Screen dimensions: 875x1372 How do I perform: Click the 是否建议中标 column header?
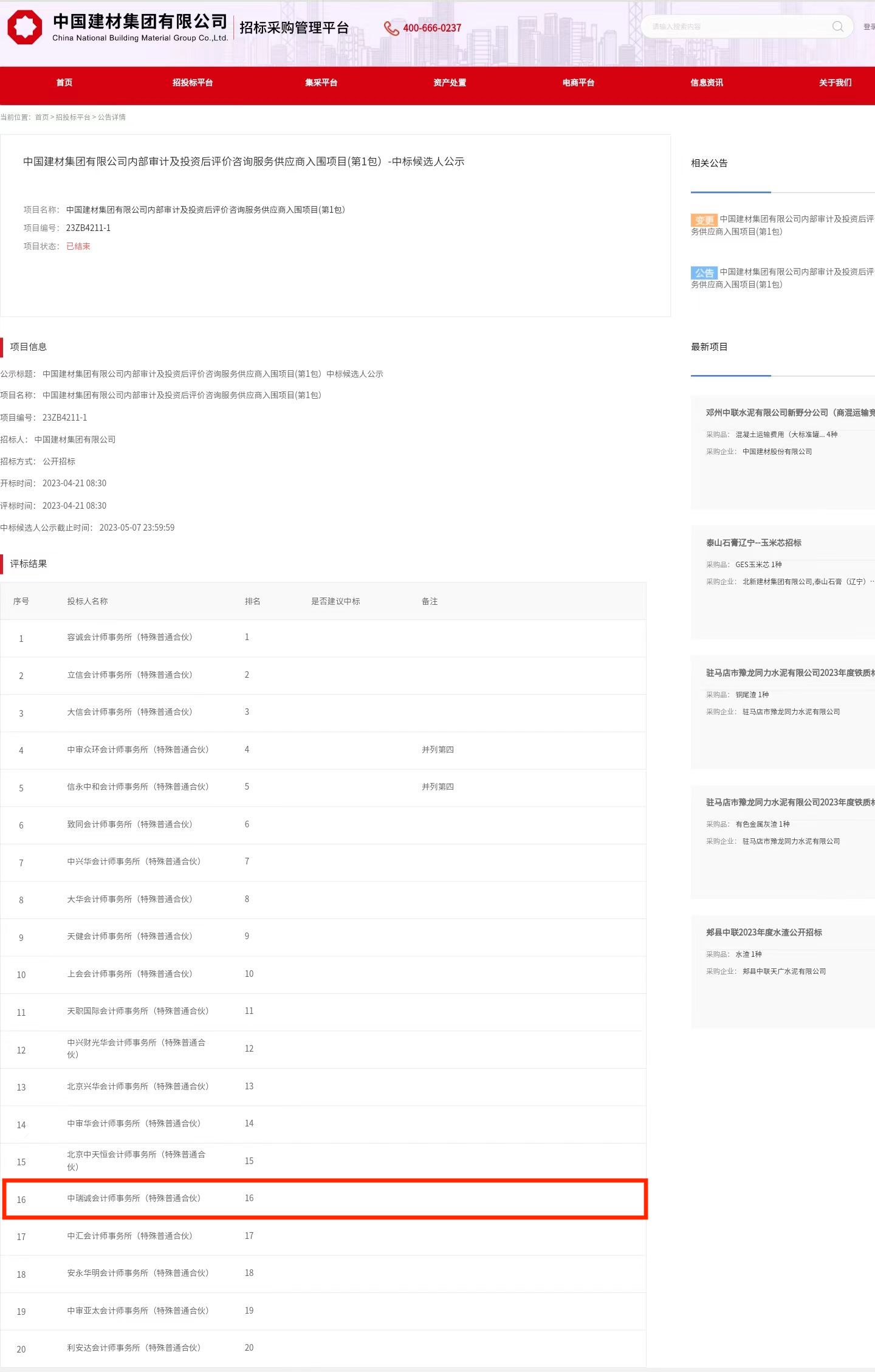(335, 601)
